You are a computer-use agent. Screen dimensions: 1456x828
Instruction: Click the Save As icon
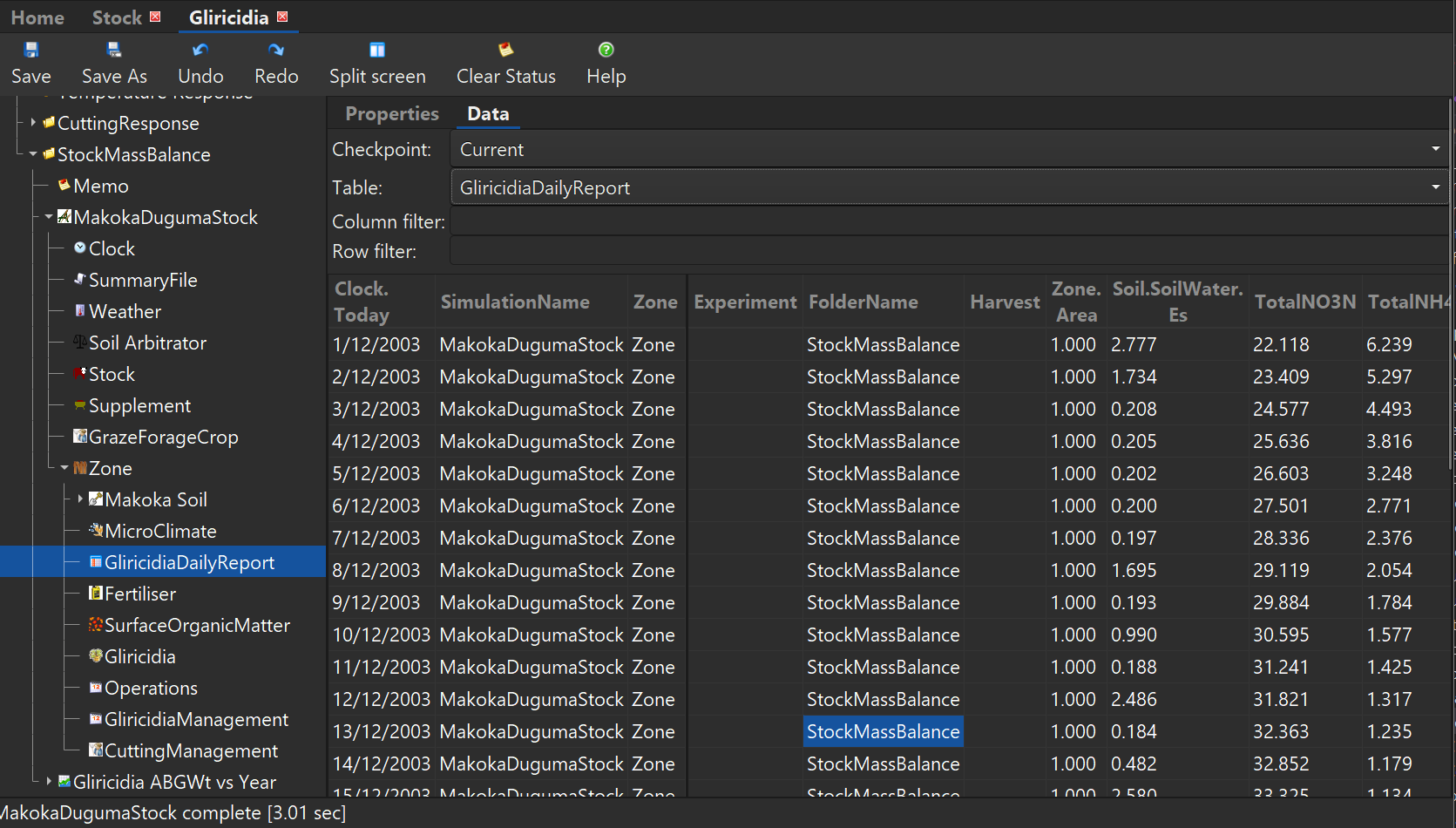113,50
